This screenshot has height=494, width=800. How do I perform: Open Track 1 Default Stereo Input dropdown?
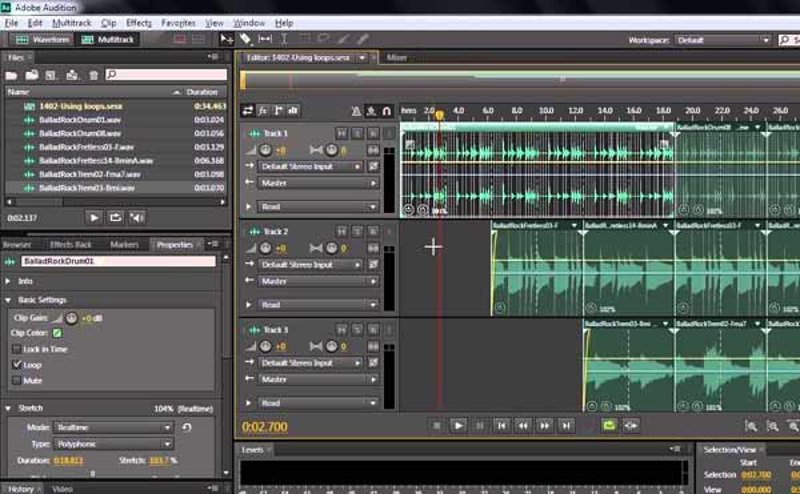pyautogui.click(x=311, y=166)
